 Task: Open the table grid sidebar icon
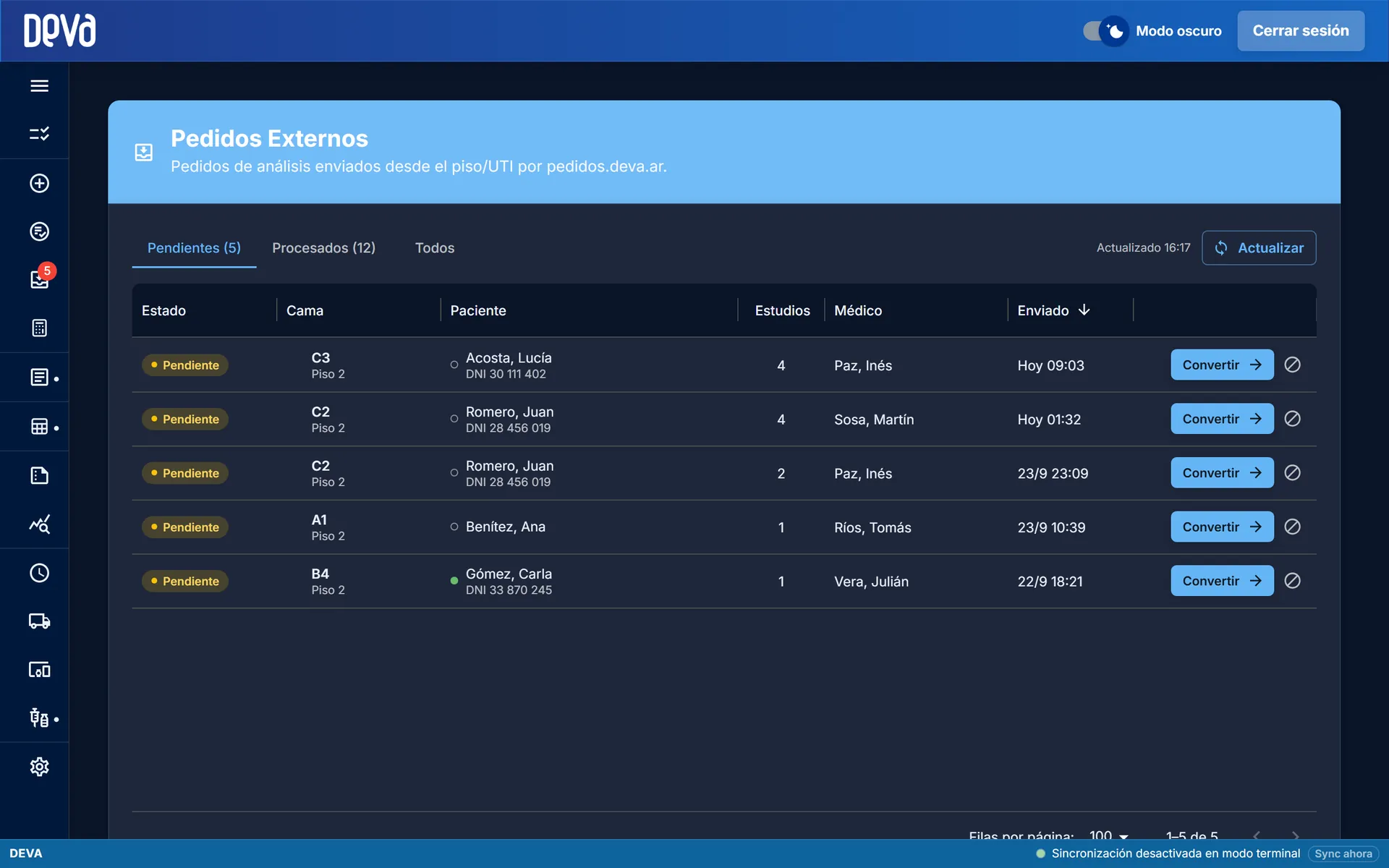[x=39, y=426]
